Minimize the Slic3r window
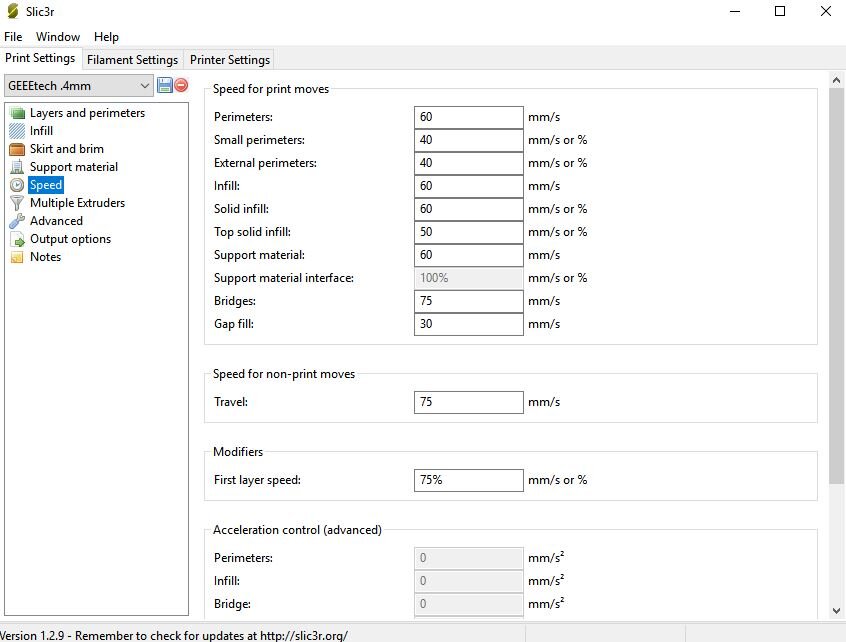Screen dimensions: 846x642 click(735, 11)
